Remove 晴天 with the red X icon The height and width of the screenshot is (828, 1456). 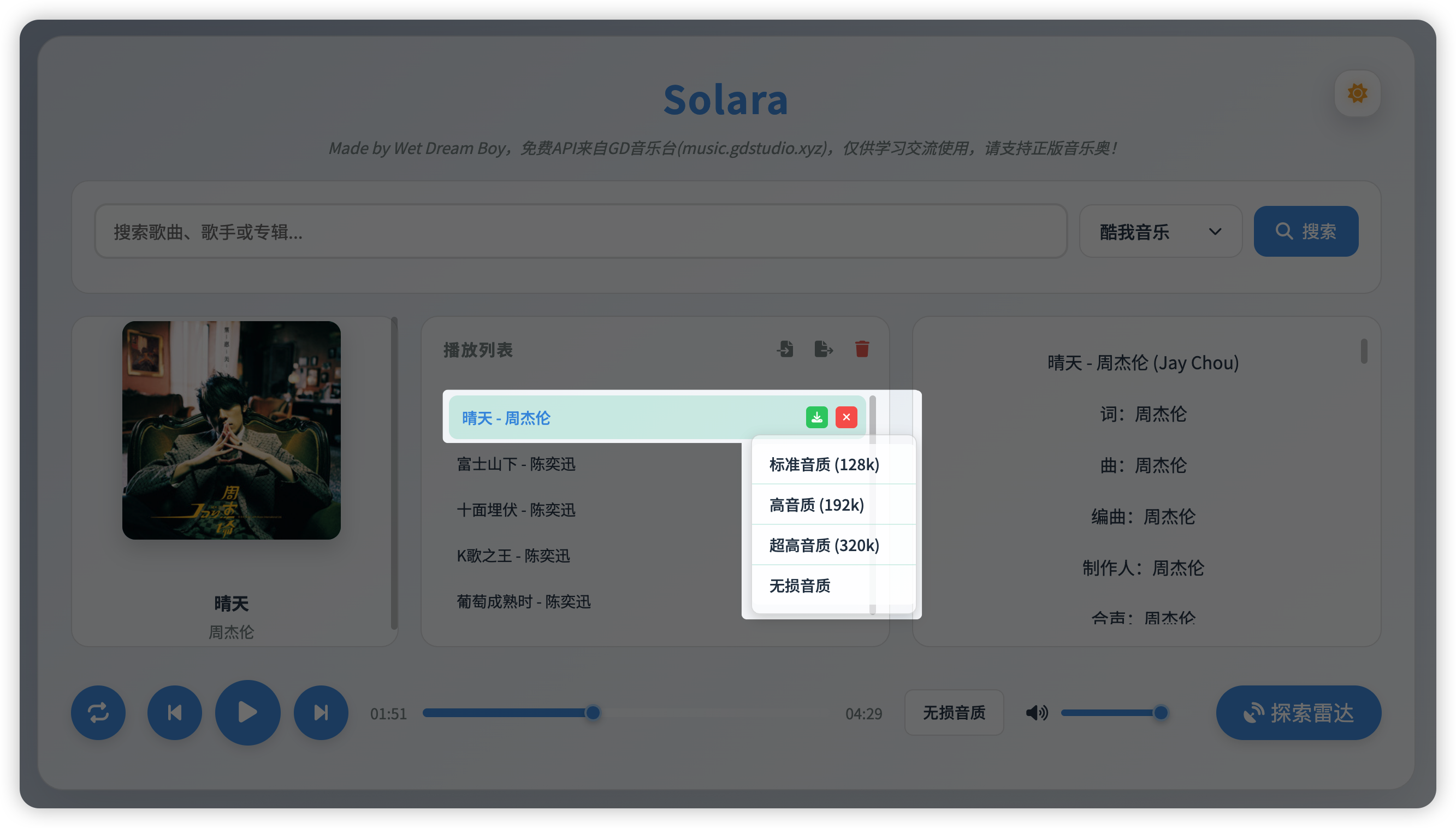tap(846, 417)
